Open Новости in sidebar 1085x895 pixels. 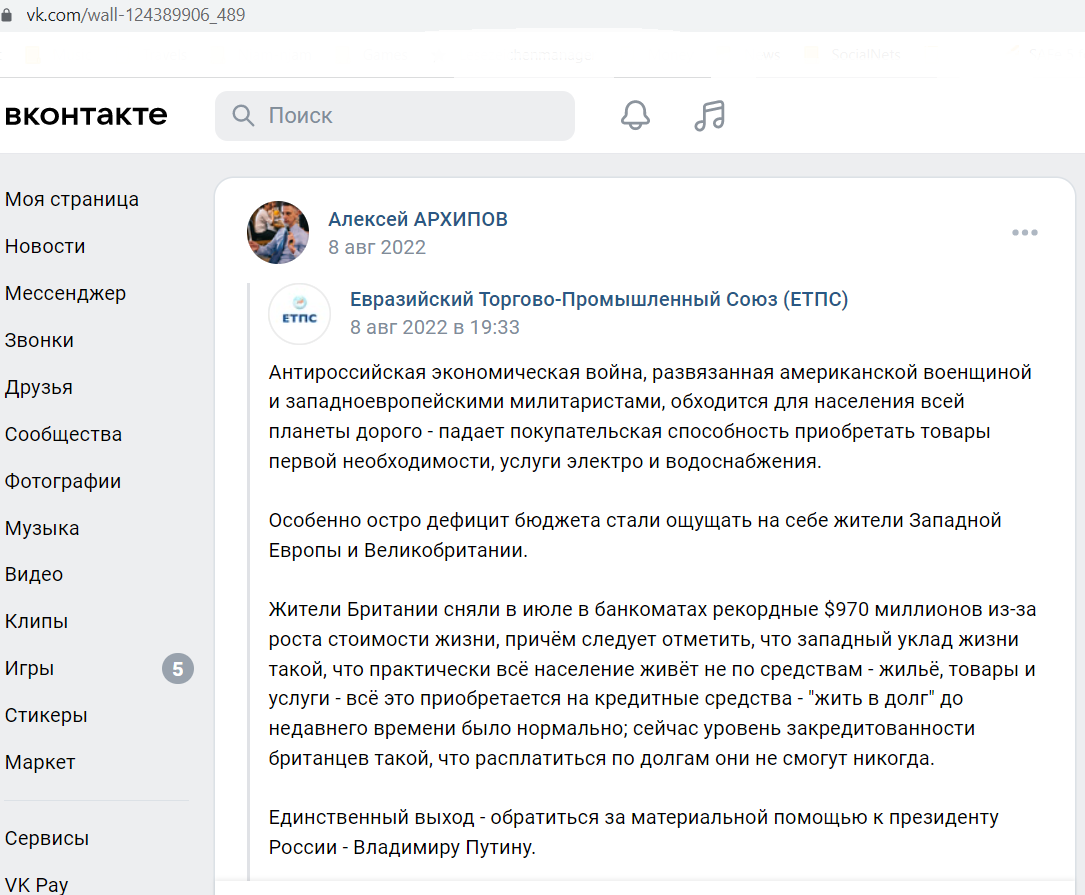point(45,246)
